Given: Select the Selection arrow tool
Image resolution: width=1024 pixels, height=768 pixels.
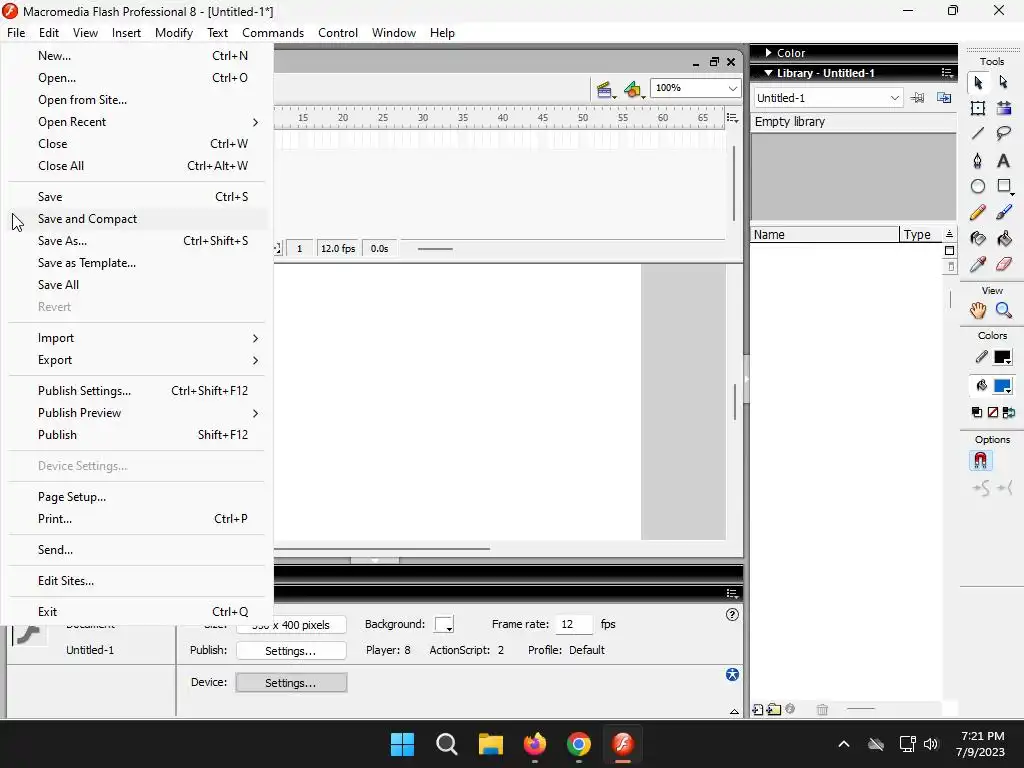Looking at the screenshot, I should point(978,82).
